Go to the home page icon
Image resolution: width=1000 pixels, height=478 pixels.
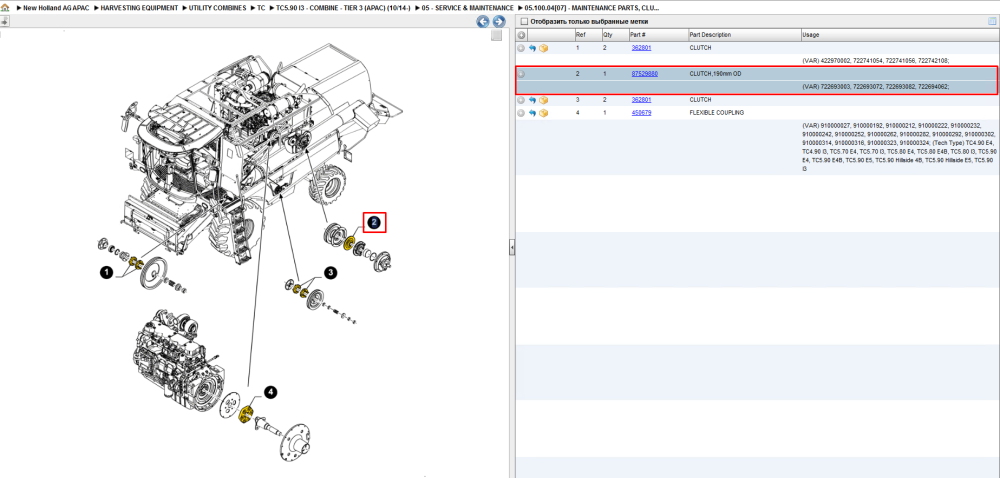pos(5,8)
